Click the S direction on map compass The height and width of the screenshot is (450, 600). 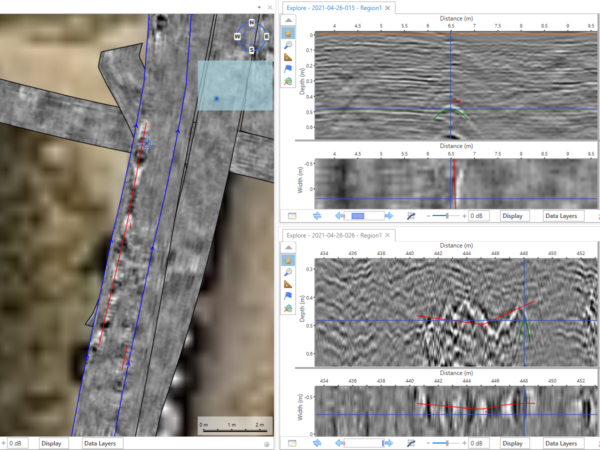coord(251,50)
